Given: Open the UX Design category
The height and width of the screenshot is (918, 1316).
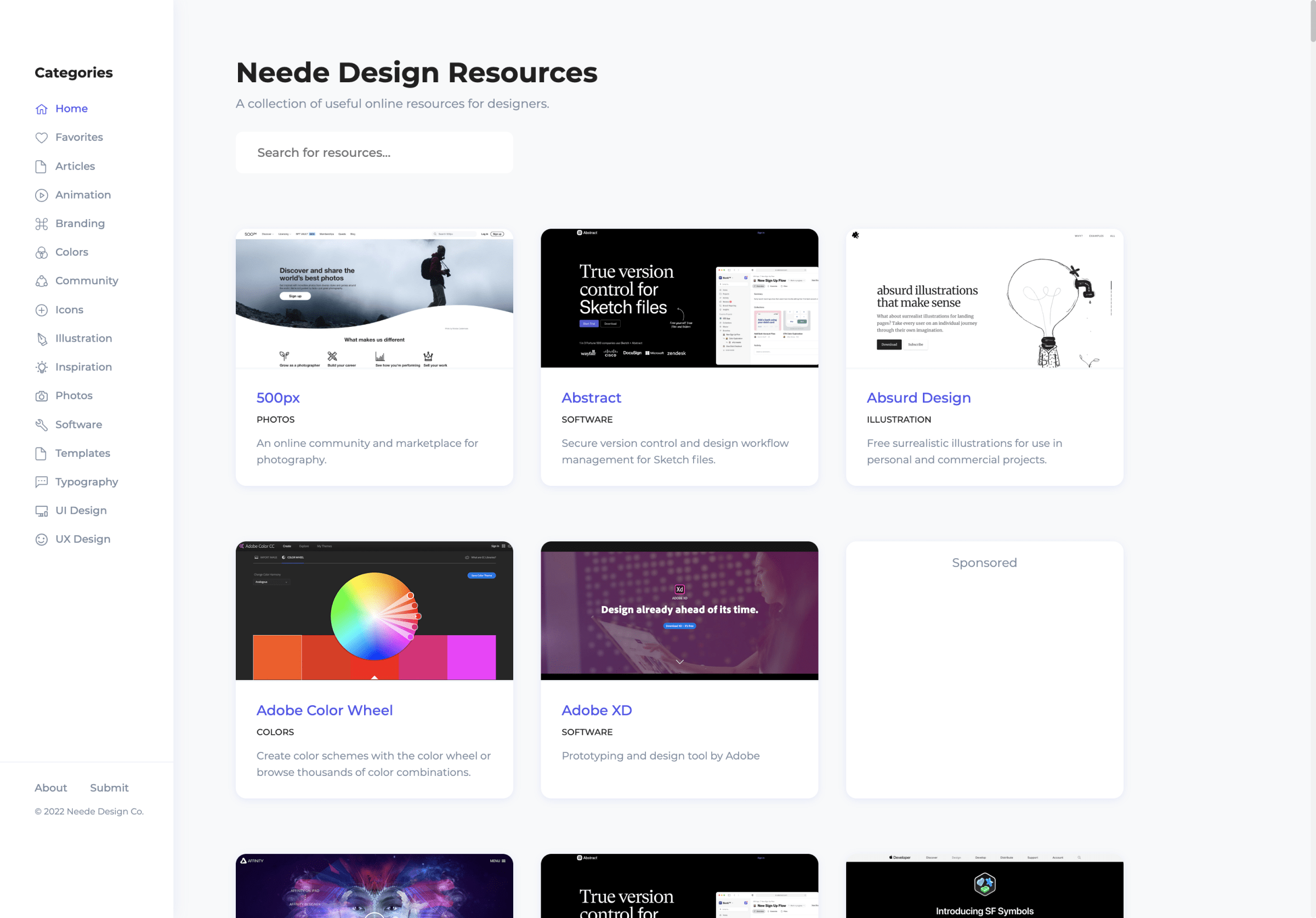Looking at the screenshot, I should coord(83,539).
